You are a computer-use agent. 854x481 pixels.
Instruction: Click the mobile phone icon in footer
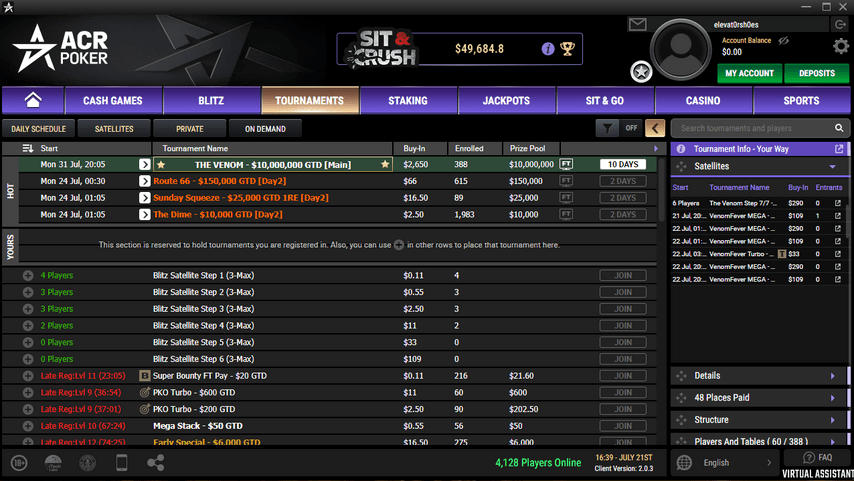point(121,463)
